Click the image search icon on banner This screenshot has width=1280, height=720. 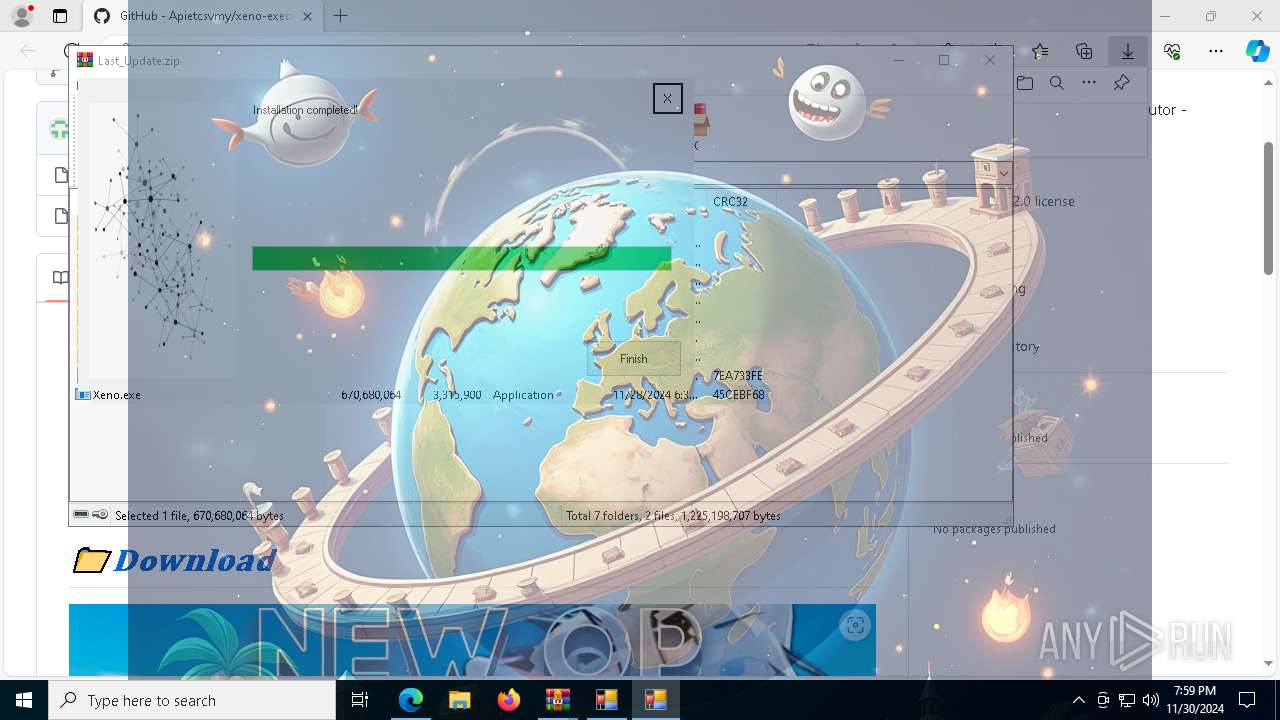coord(855,625)
